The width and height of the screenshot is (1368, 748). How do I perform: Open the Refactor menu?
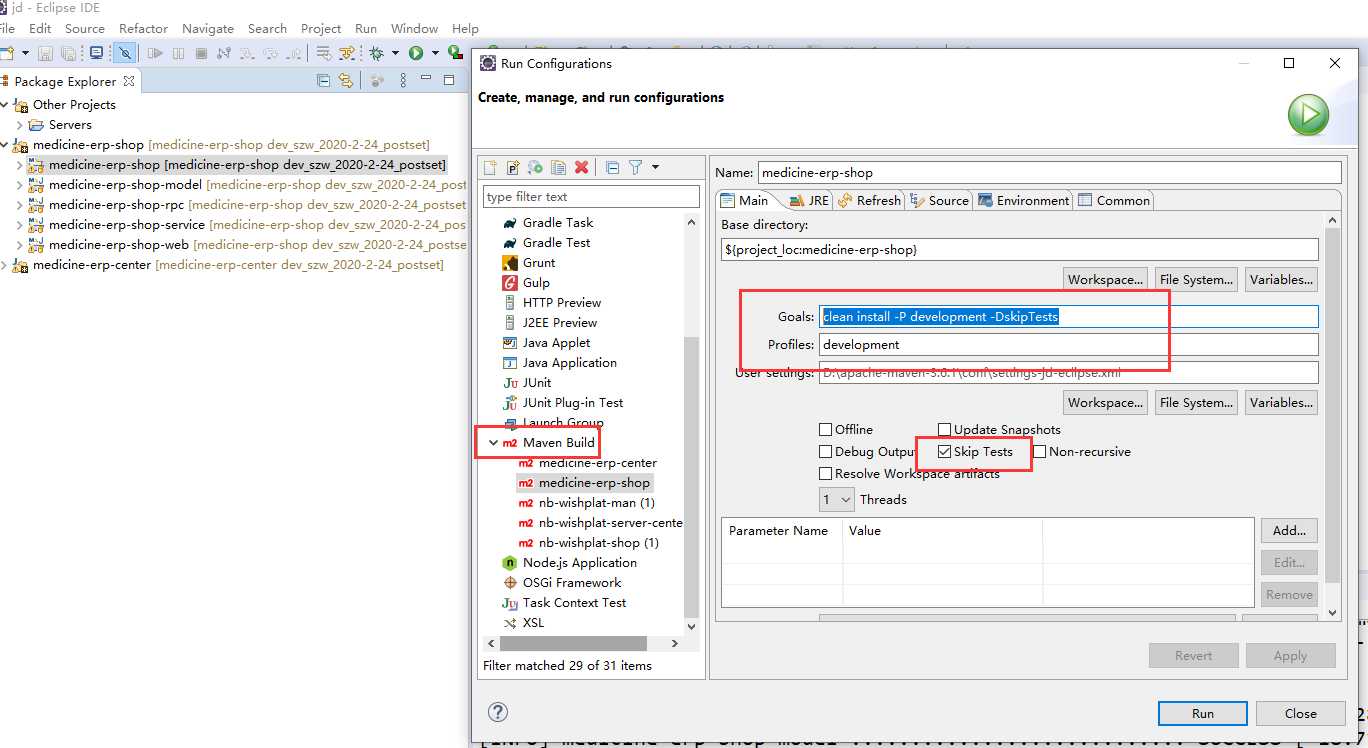(x=143, y=28)
